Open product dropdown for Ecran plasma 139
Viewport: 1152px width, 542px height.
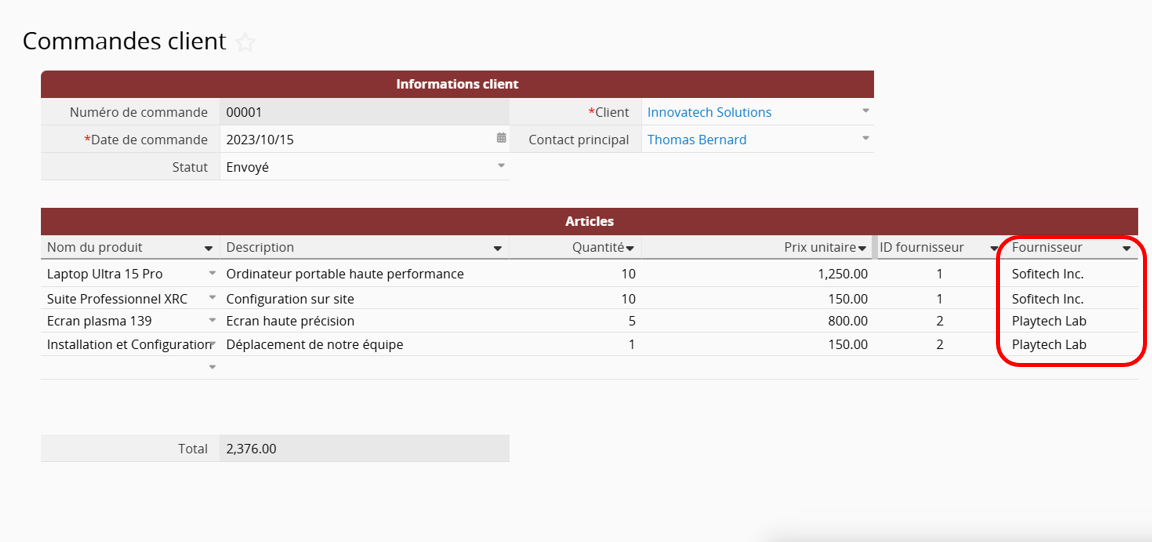(212, 321)
